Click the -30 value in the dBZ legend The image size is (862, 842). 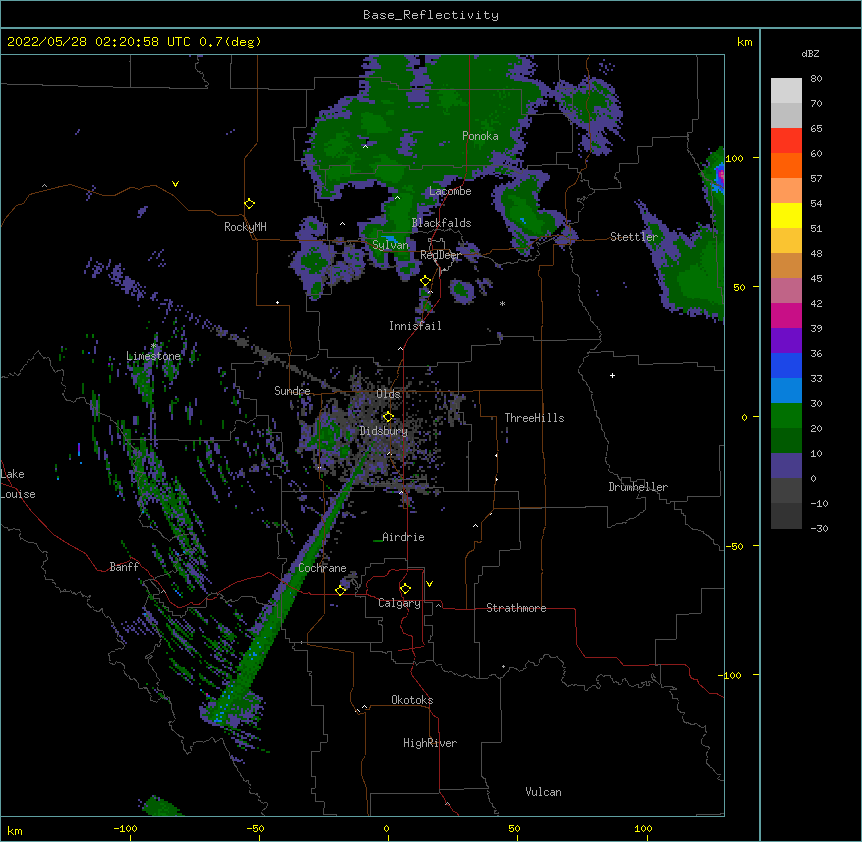(819, 529)
